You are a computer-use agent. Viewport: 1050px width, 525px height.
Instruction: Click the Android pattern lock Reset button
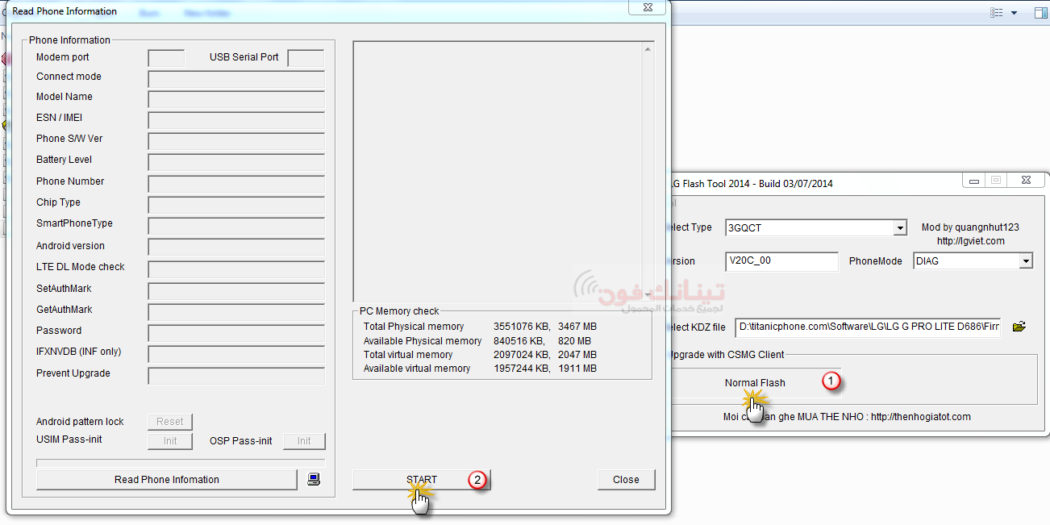coord(169,422)
